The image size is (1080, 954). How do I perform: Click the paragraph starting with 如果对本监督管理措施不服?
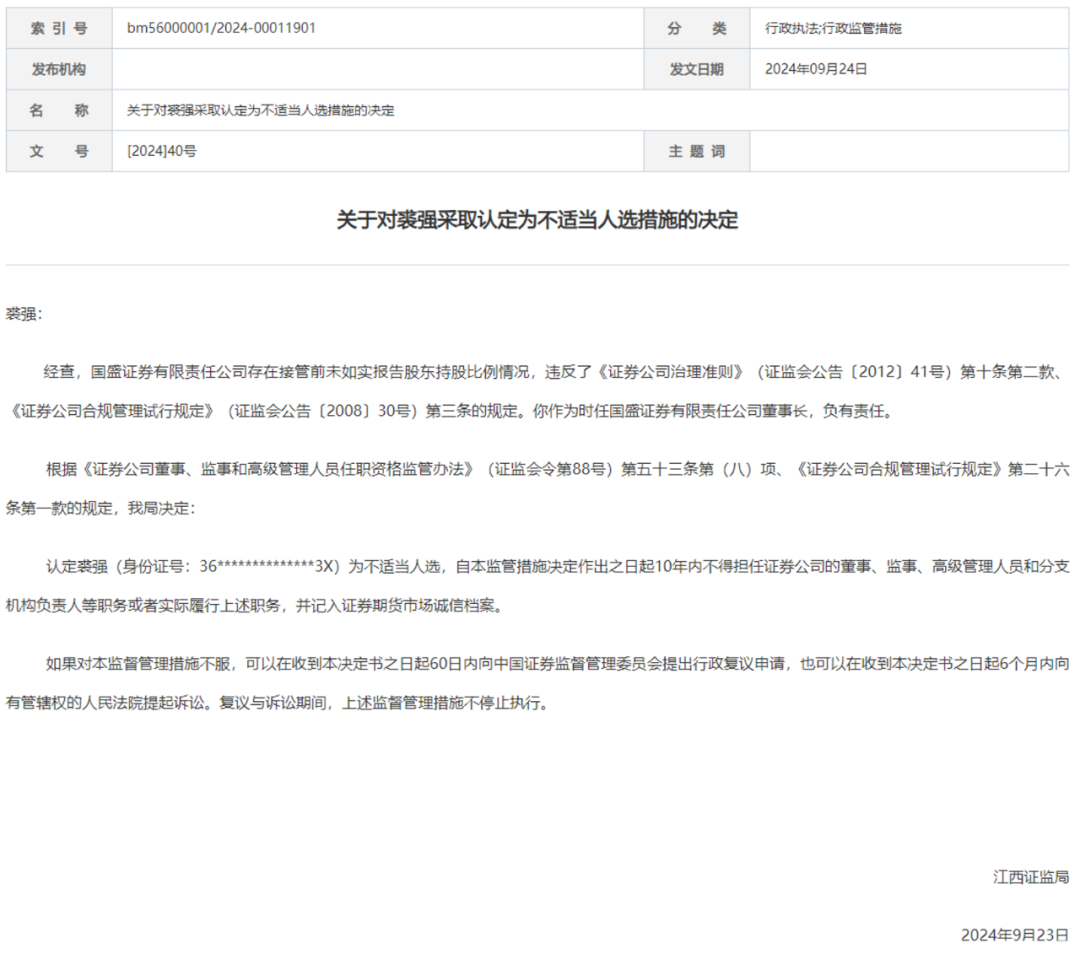[537, 683]
